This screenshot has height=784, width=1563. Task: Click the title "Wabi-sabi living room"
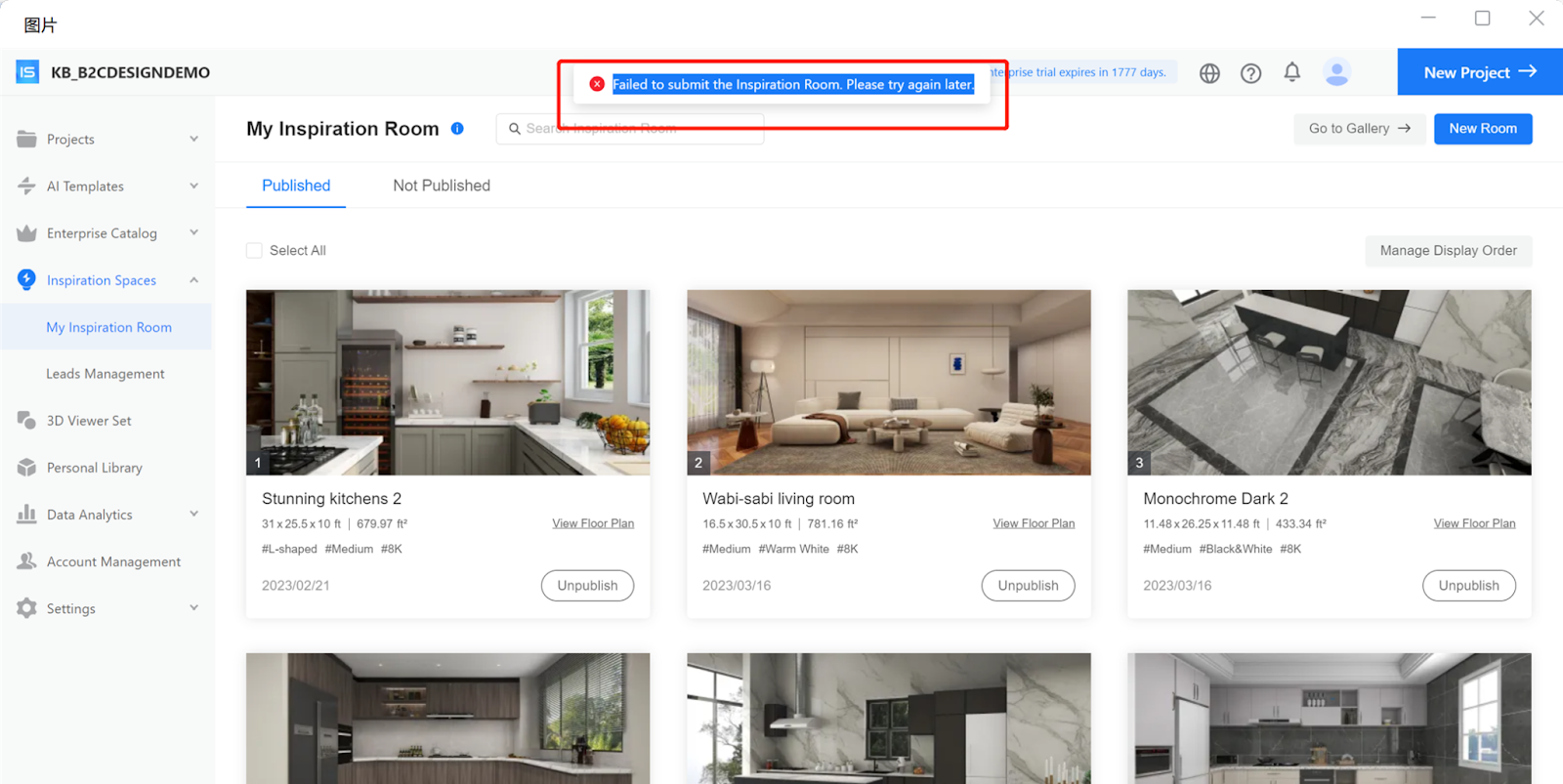pos(779,499)
